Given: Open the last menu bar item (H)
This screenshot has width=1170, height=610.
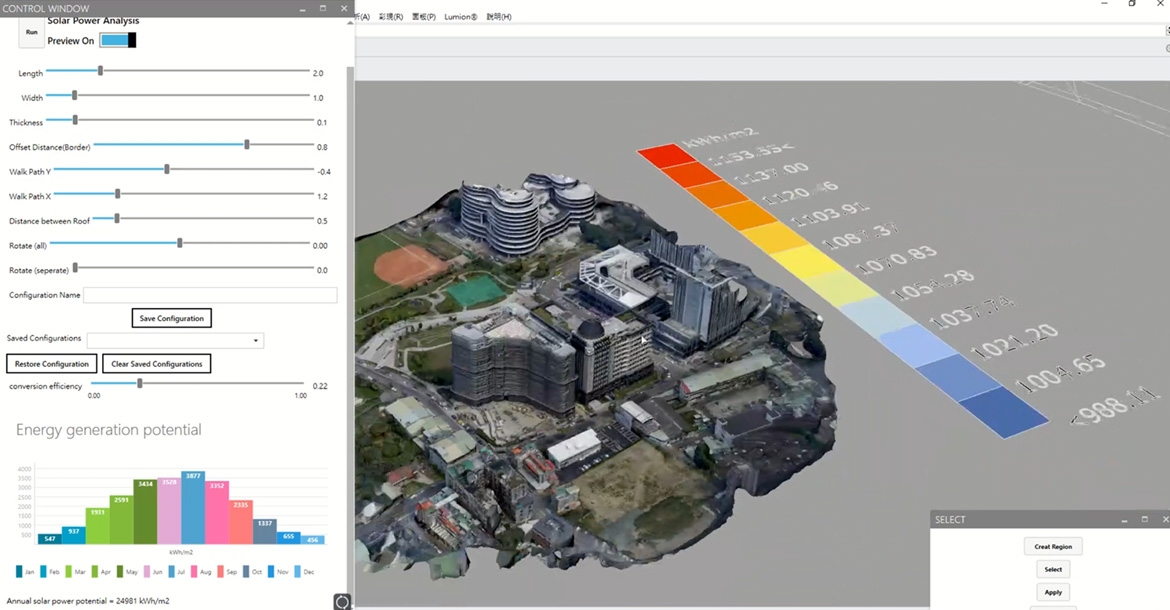Looking at the screenshot, I should (498, 17).
